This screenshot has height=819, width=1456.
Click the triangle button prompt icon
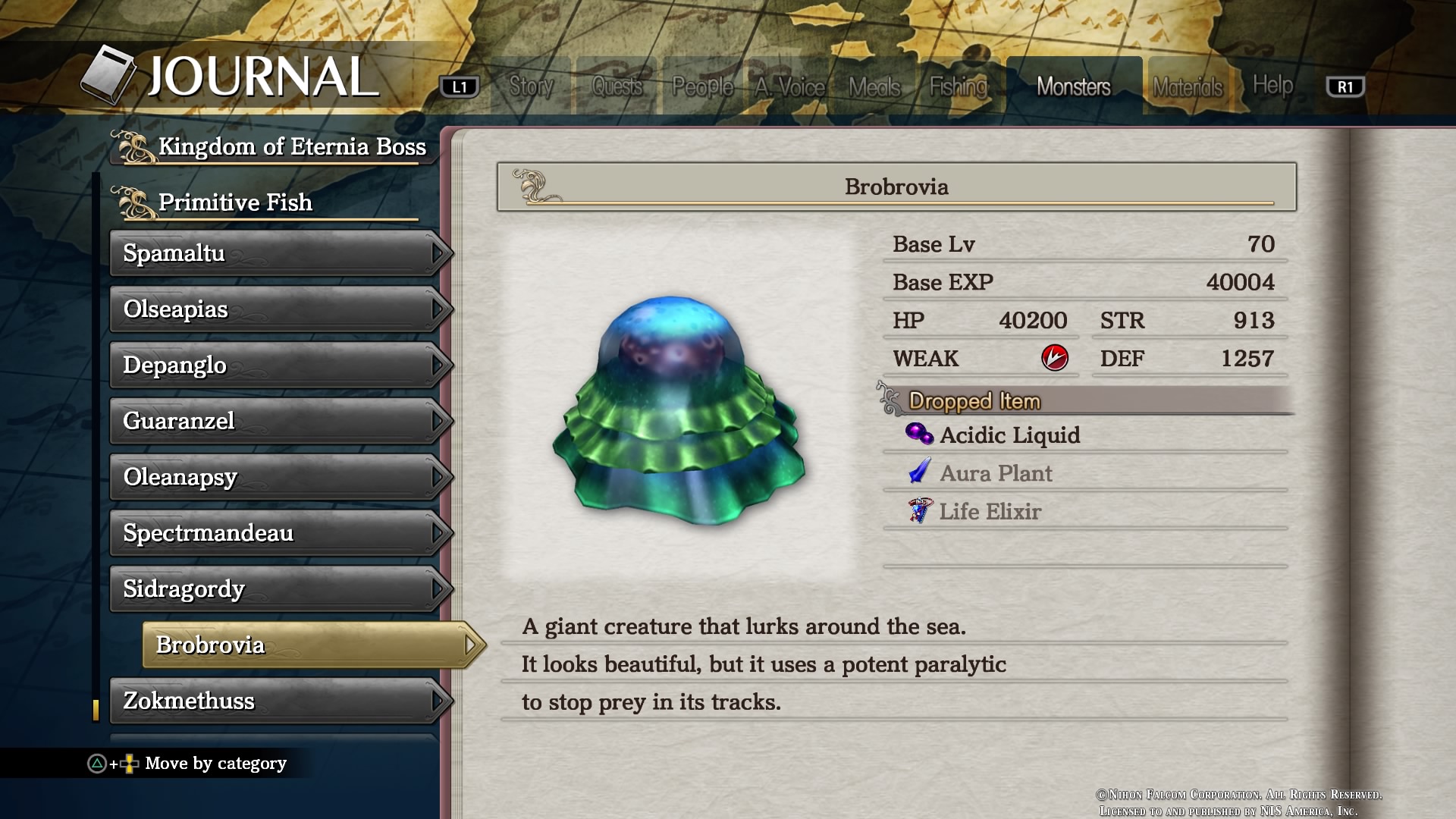[x=97, y=764]
